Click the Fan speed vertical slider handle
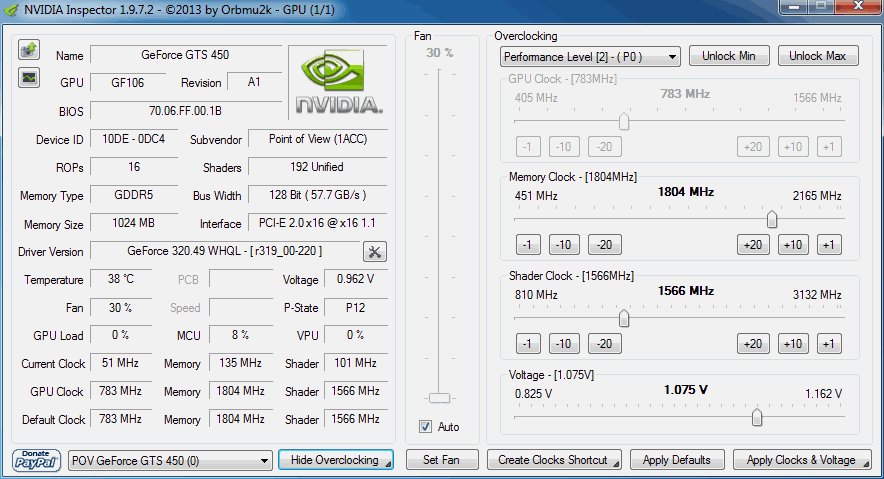 click(439, 398)
